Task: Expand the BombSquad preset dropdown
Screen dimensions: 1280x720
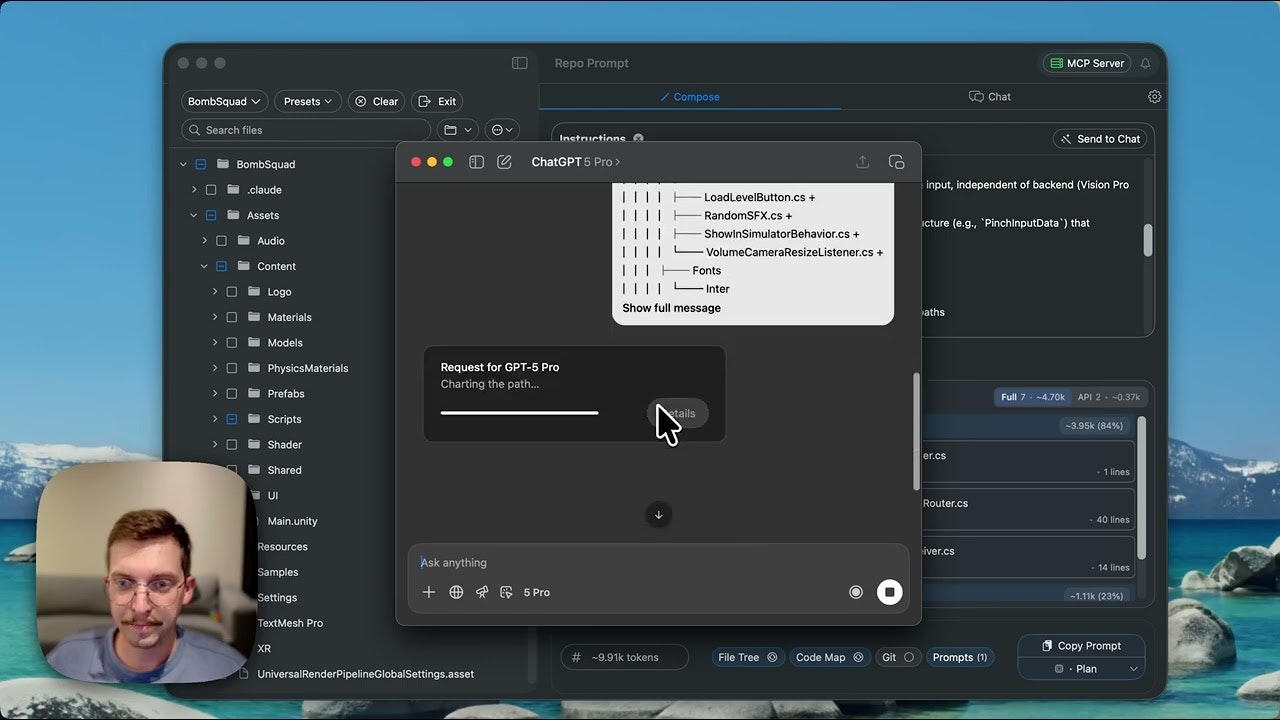Action: click(224, 101)
